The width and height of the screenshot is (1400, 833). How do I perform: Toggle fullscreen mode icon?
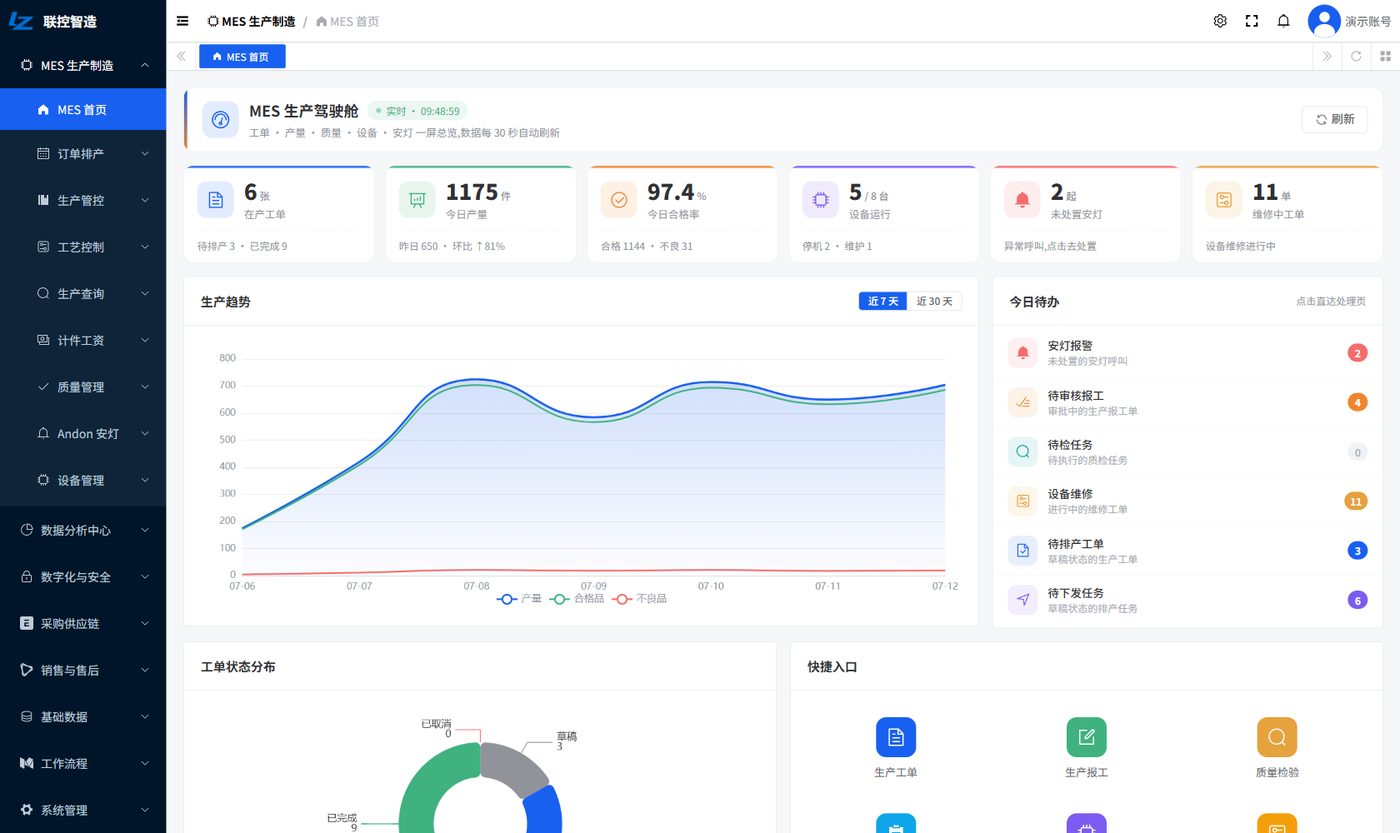tap(1252, 21)
